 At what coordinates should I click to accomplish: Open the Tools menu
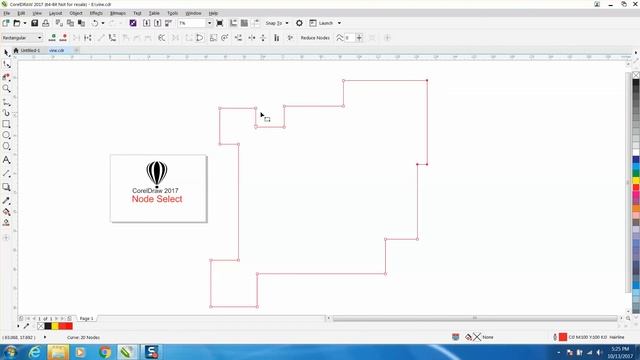(173, 13)
